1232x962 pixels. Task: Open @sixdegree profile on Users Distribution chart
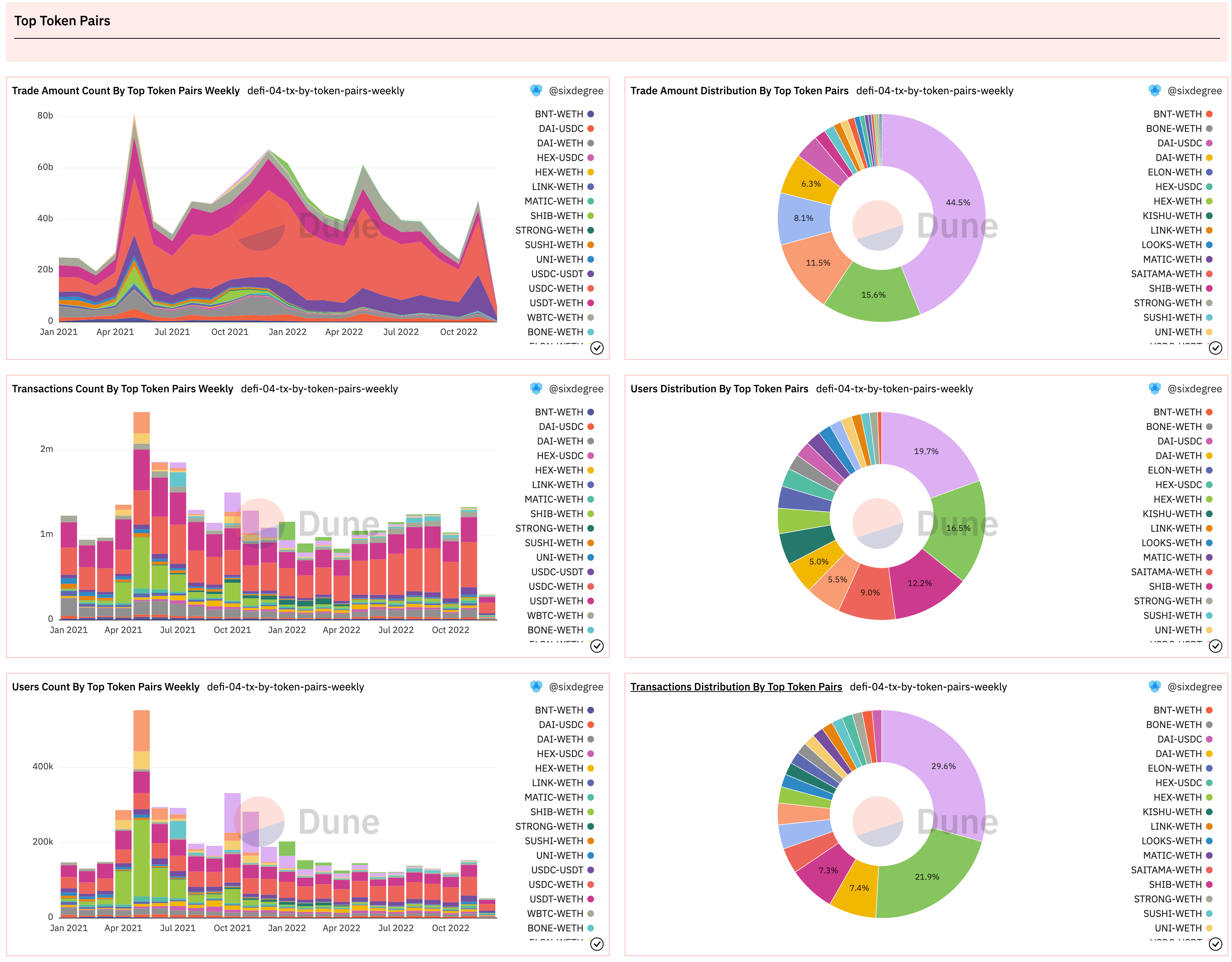[1195, 389]
